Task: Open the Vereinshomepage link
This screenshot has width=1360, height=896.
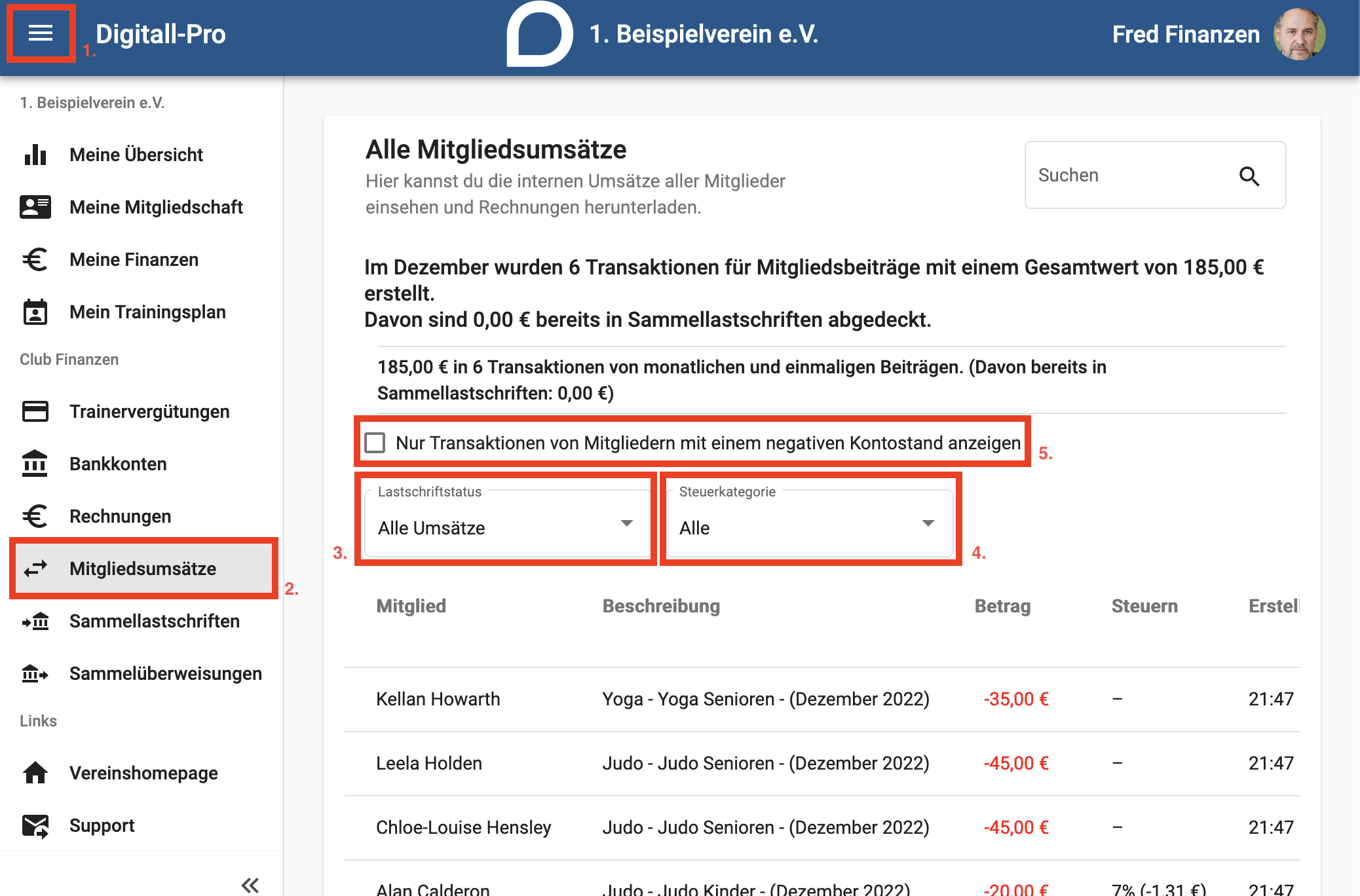Action: click(x=142, y=773)
